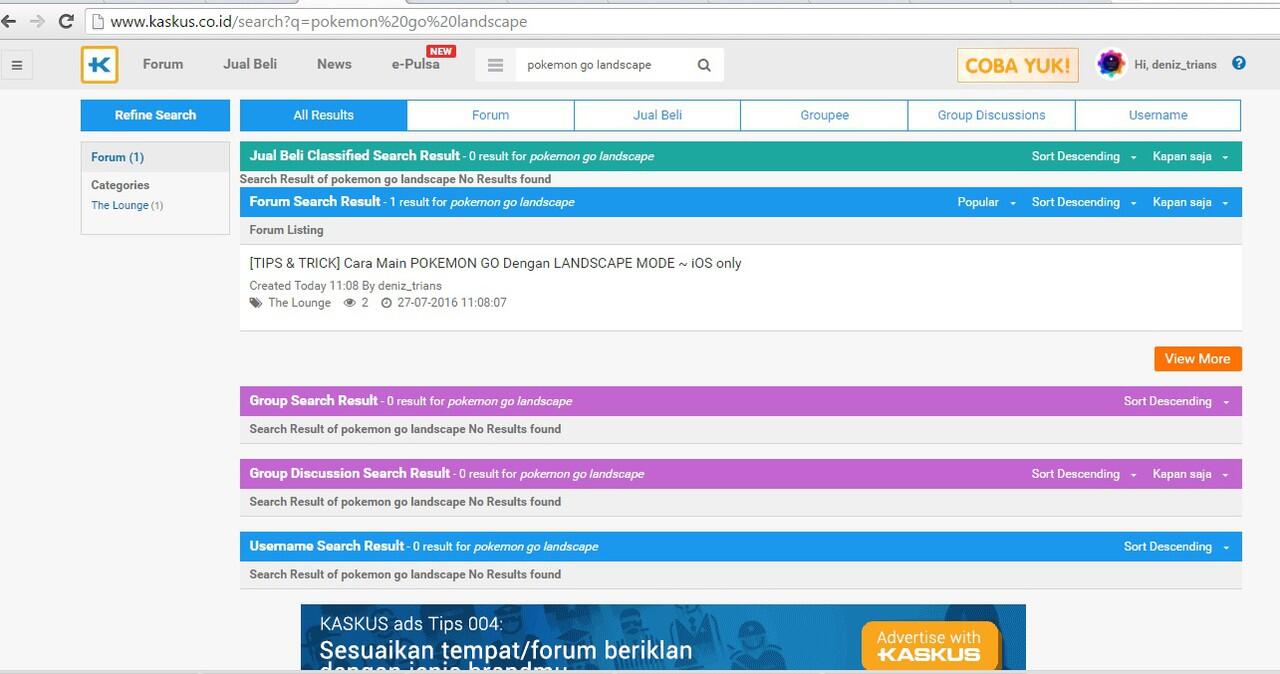Screen dimensions: 1280x674
Task: Expand Group Discussion Kapan saja dropdown
Action: point(1190,474)
